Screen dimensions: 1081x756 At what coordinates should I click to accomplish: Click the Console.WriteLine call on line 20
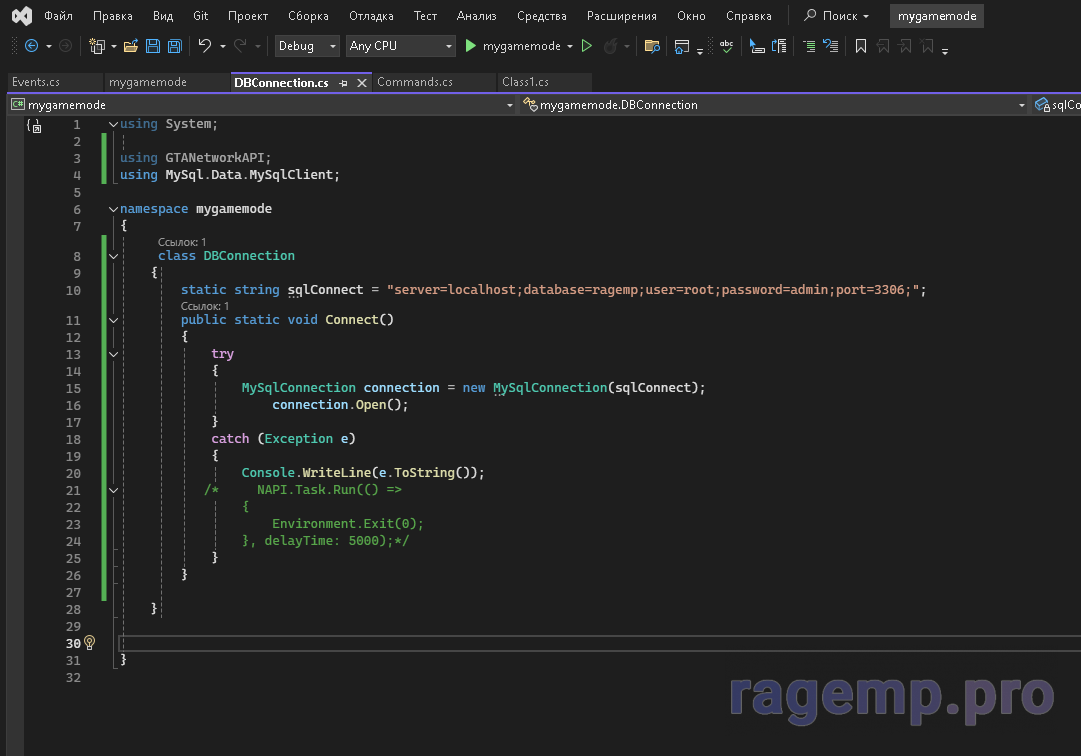click(363, 473)
